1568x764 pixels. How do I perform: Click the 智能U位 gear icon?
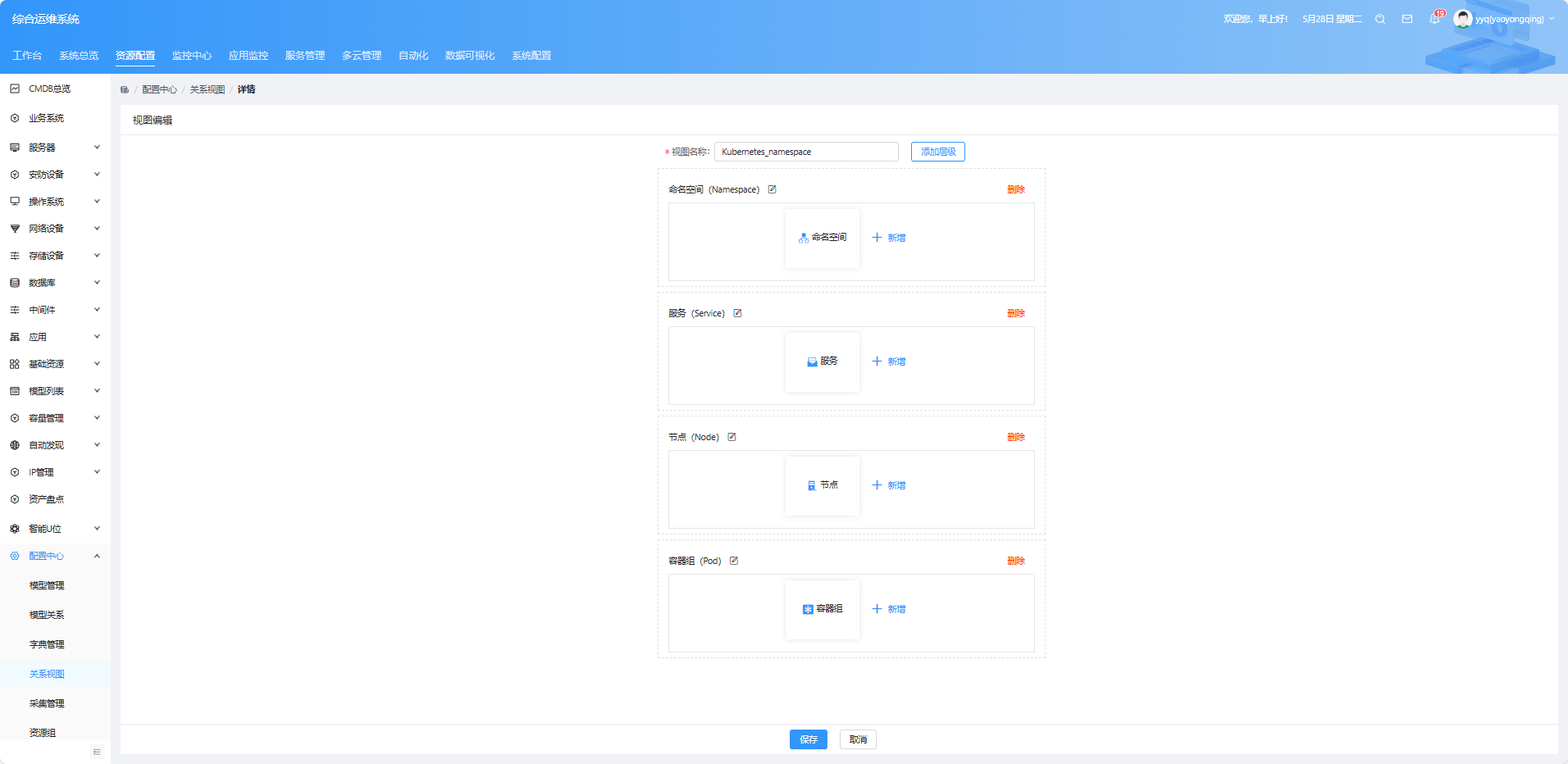coord(15,529)
